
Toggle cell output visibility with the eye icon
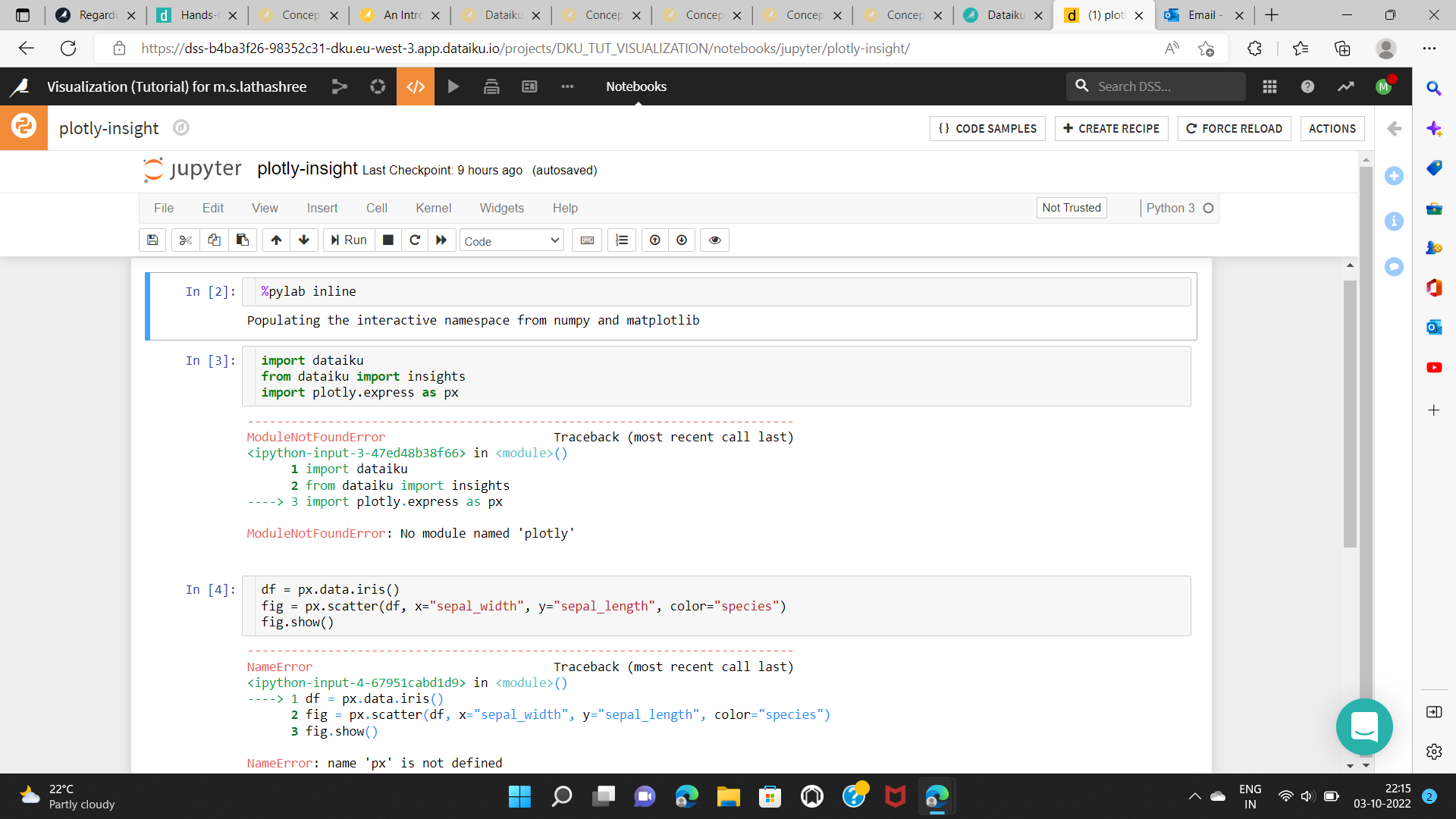point(714,240)
